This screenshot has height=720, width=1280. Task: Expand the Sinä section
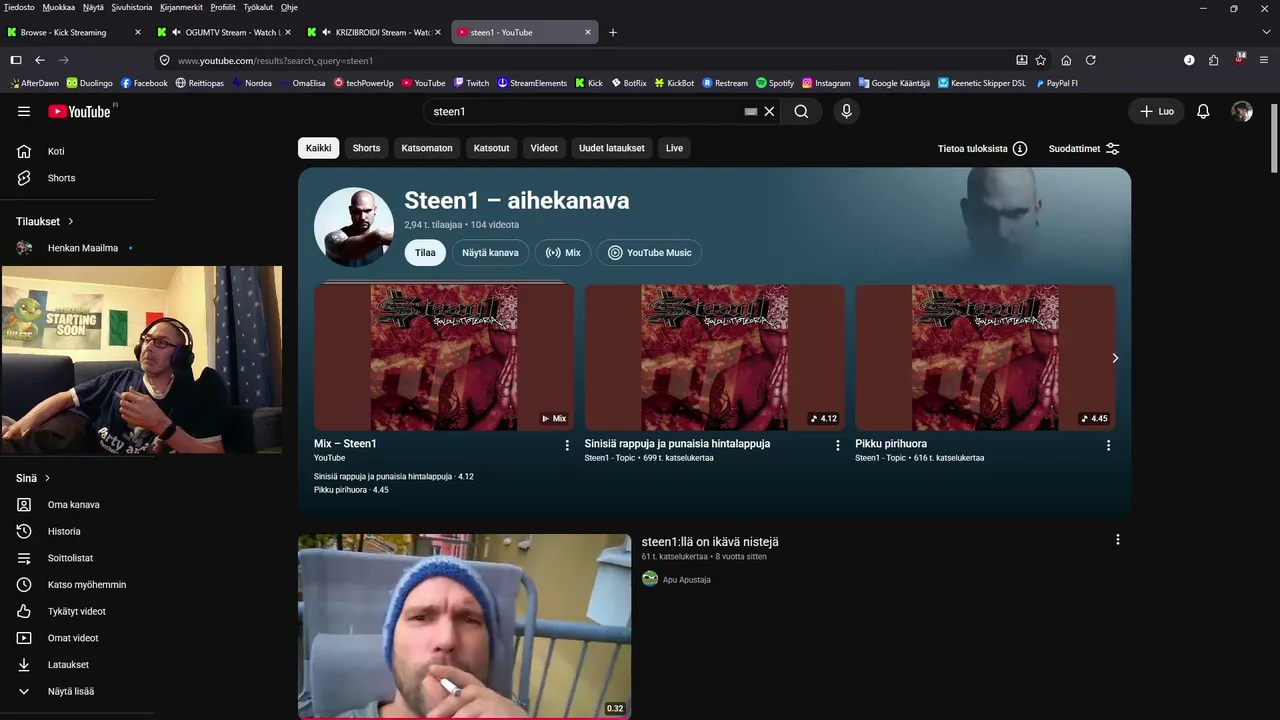pos(33,478)
